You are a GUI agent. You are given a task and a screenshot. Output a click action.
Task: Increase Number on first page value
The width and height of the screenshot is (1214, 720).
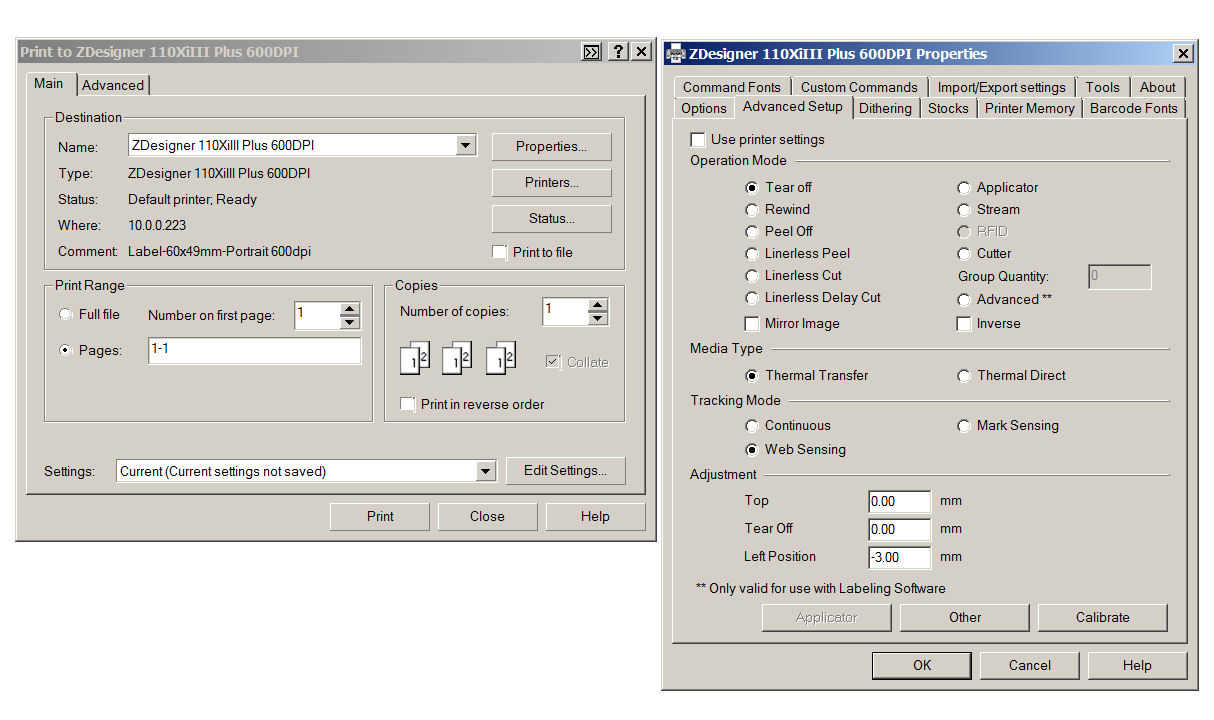point(350,309)
